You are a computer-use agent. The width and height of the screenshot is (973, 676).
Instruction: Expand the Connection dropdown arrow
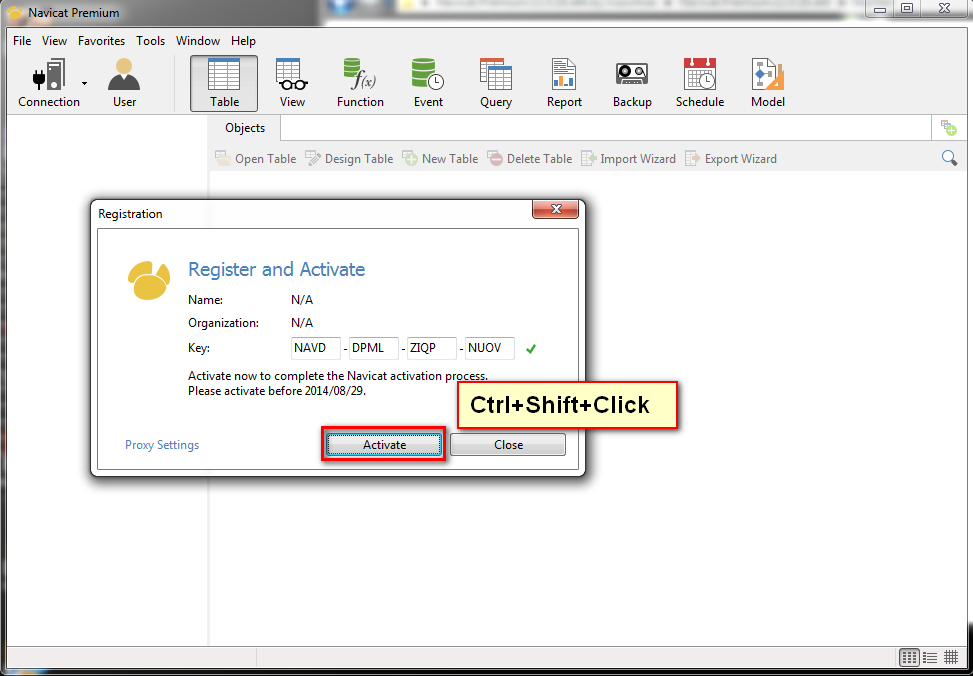click(x=84, y=83)
